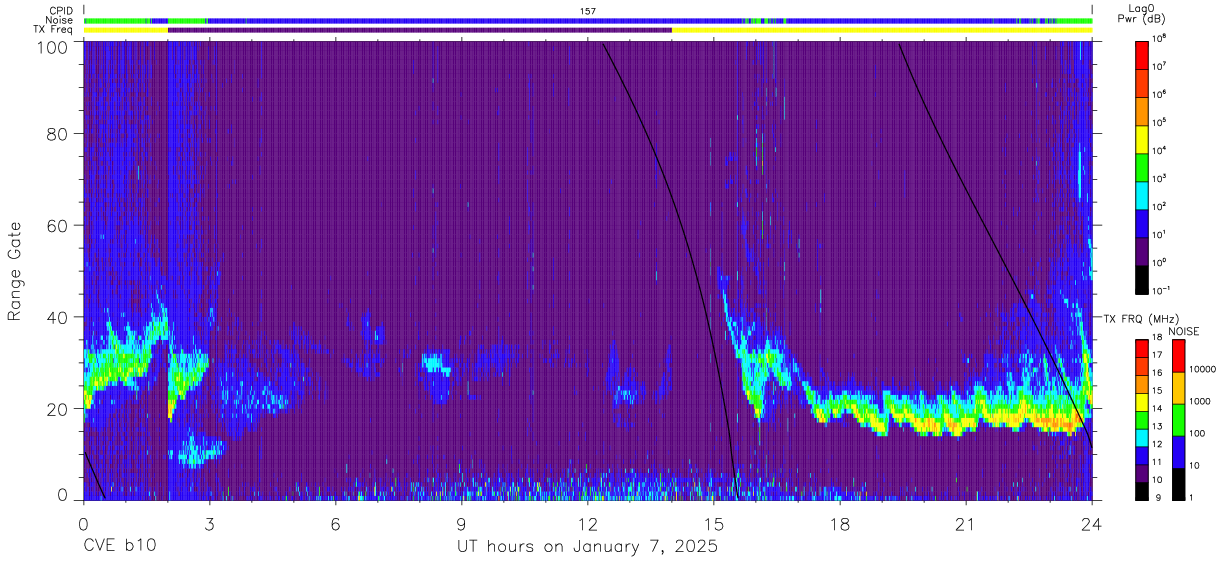Screen dimensions: 1228x567
Task: Click the 10^4 label on power colorbar
Action: (x=1161, y=150)
